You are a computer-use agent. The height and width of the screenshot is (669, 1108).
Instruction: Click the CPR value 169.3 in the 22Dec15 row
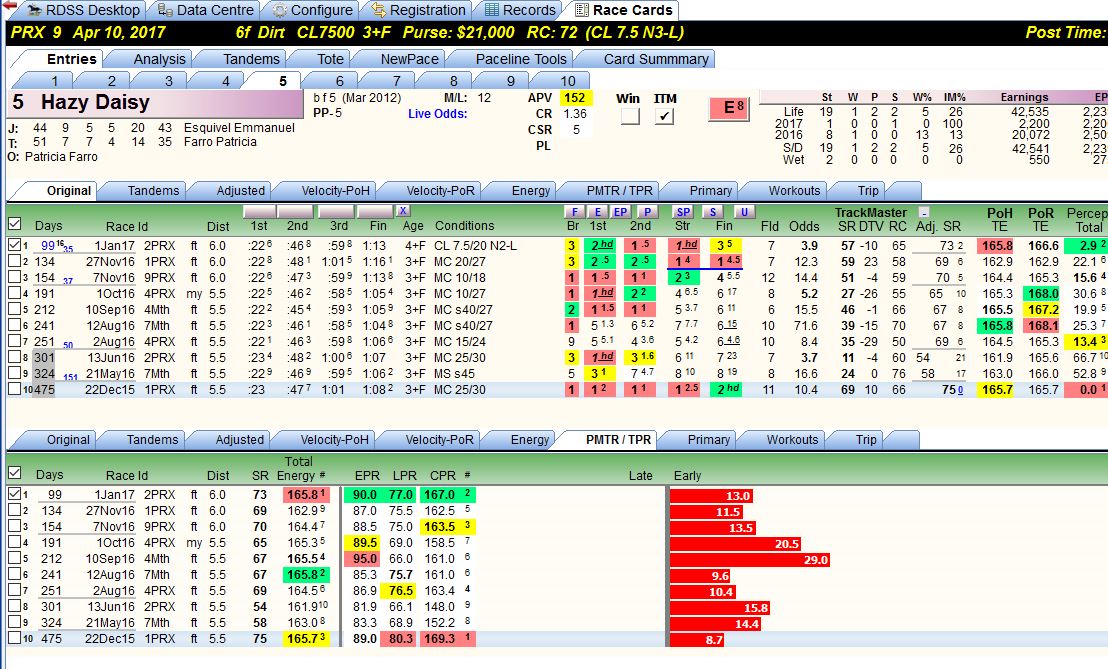pyautogui.click(x=440, y=639)
